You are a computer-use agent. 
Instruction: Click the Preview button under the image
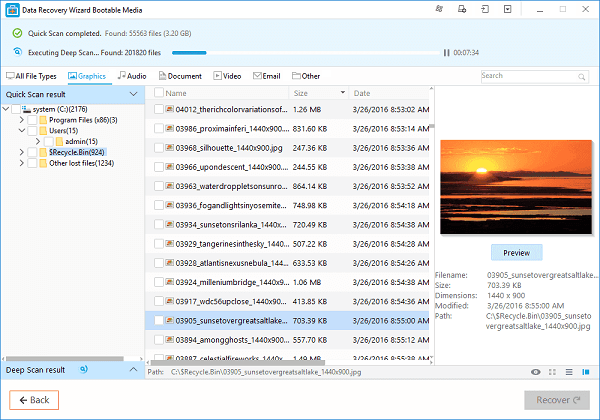point(516,252)
